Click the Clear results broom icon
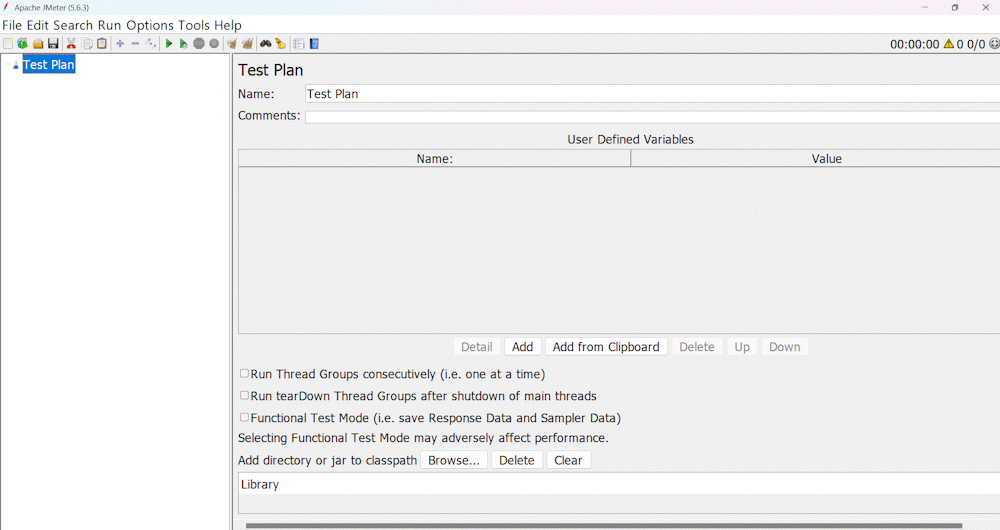Image resolution: width=1000 pixels, height=530 pixels. pyautogui.click(x=232, y=43)
